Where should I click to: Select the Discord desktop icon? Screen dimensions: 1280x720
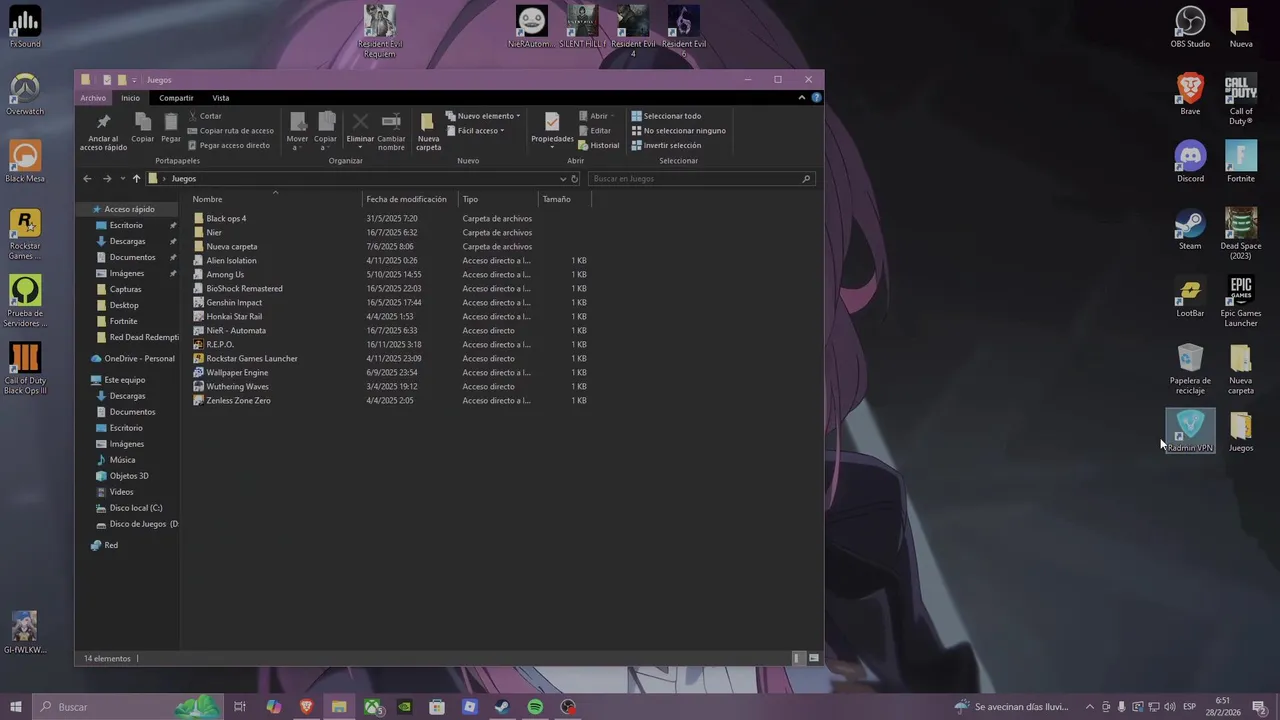(1190, 162)
